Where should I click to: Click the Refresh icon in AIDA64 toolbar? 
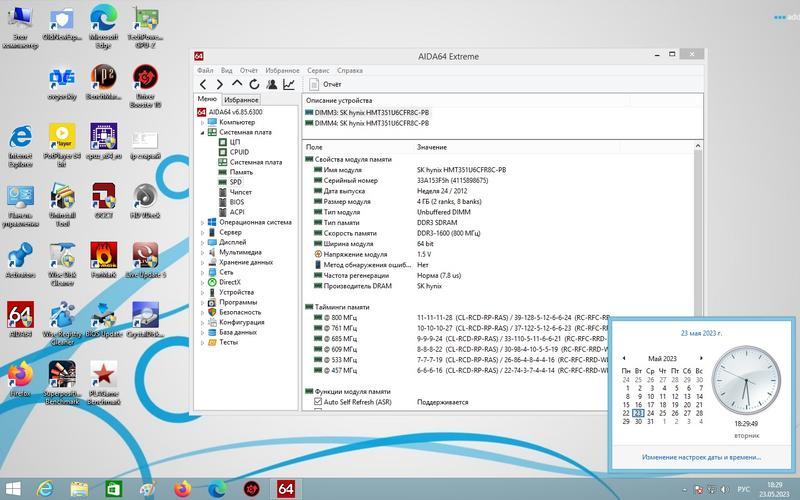[x=254, y=85]
